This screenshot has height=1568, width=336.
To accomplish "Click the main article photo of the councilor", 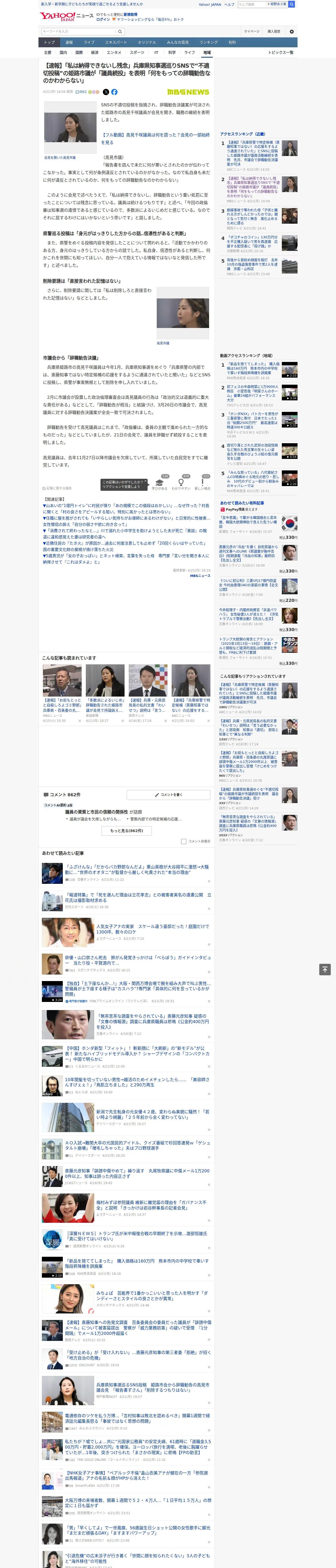I will coord(70,128).
